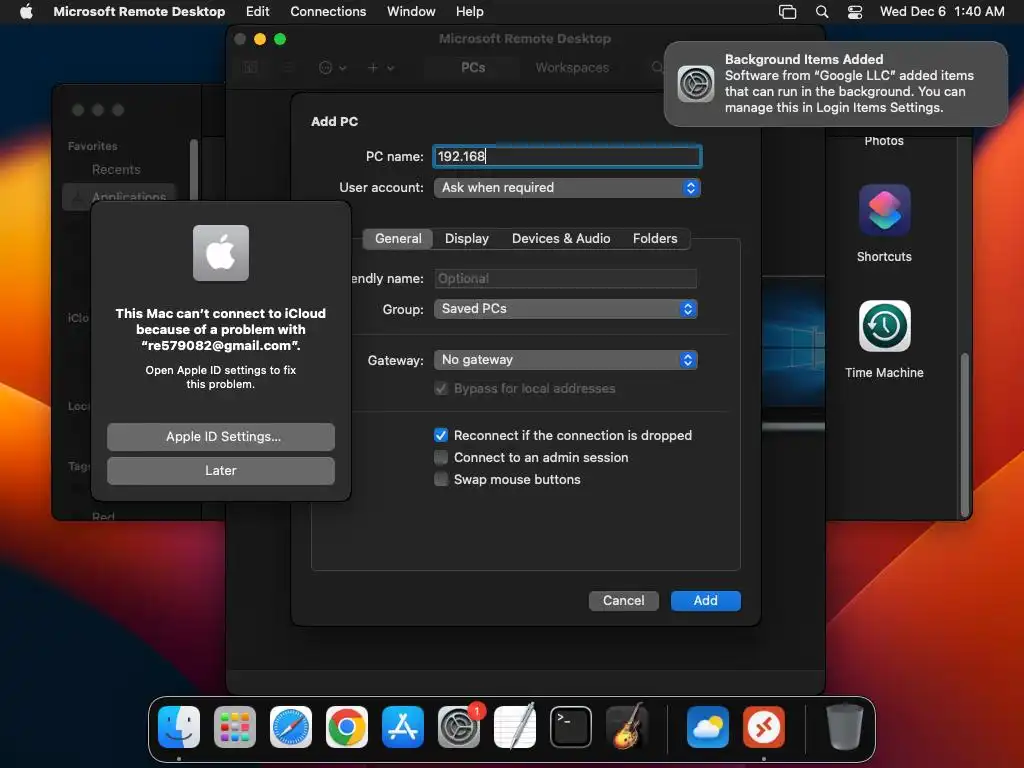Open TextEdit from the Dock
Viewport: 1024px width, 768px height.
click(x=515, y=727)
